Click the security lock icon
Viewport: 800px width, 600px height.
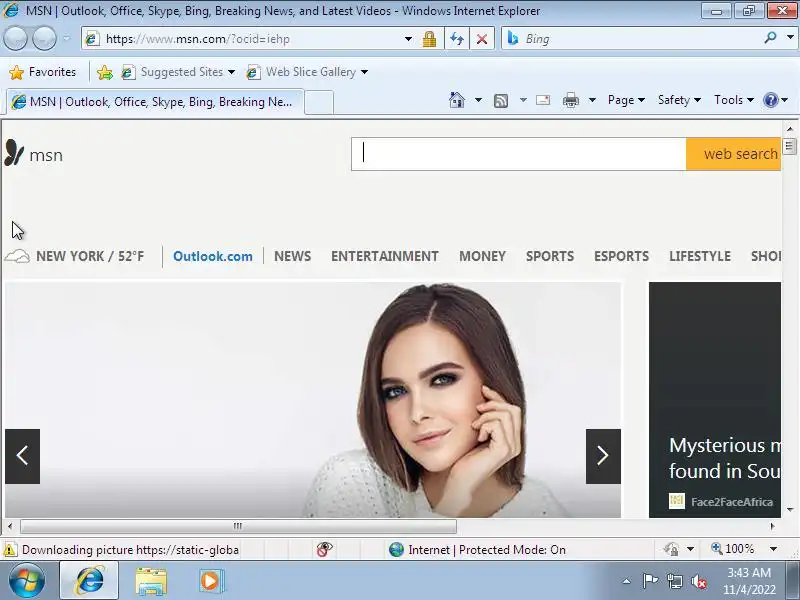pos(429,39)
